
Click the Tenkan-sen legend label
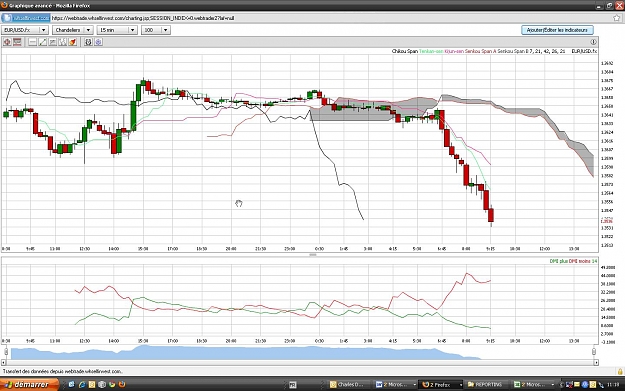(431, 51)
